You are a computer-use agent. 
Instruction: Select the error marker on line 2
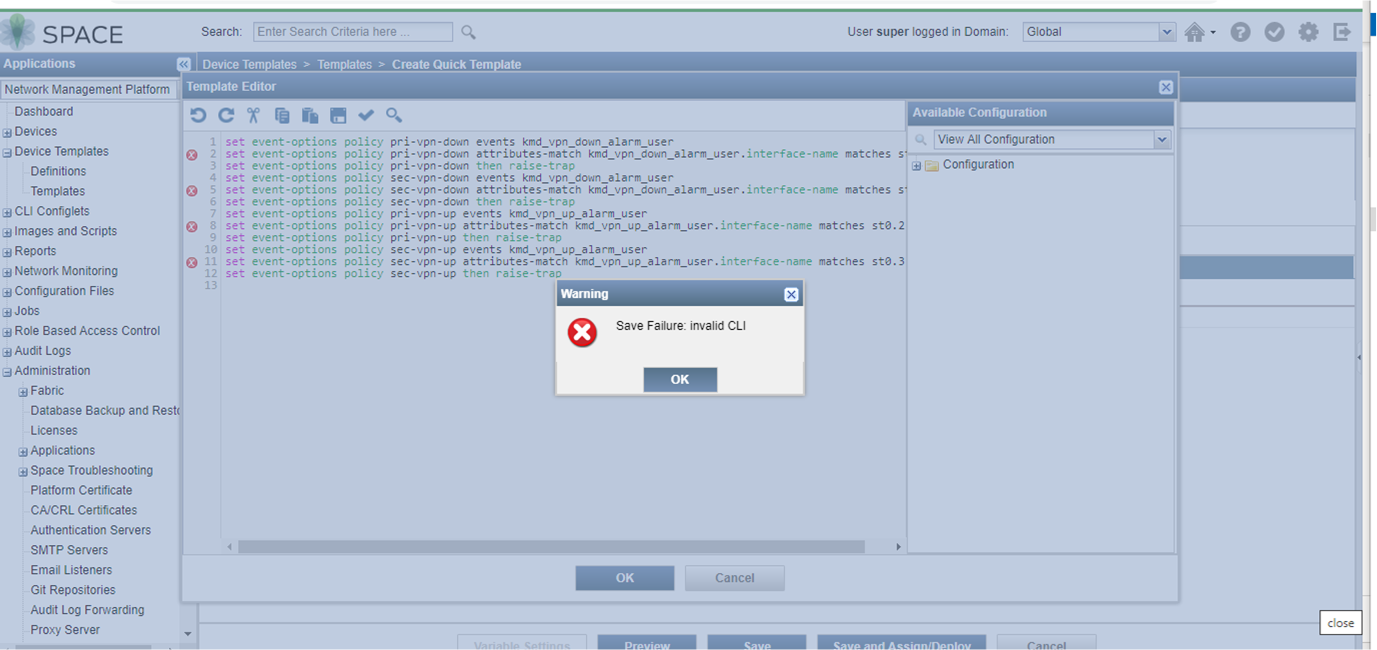coord(191,154)
